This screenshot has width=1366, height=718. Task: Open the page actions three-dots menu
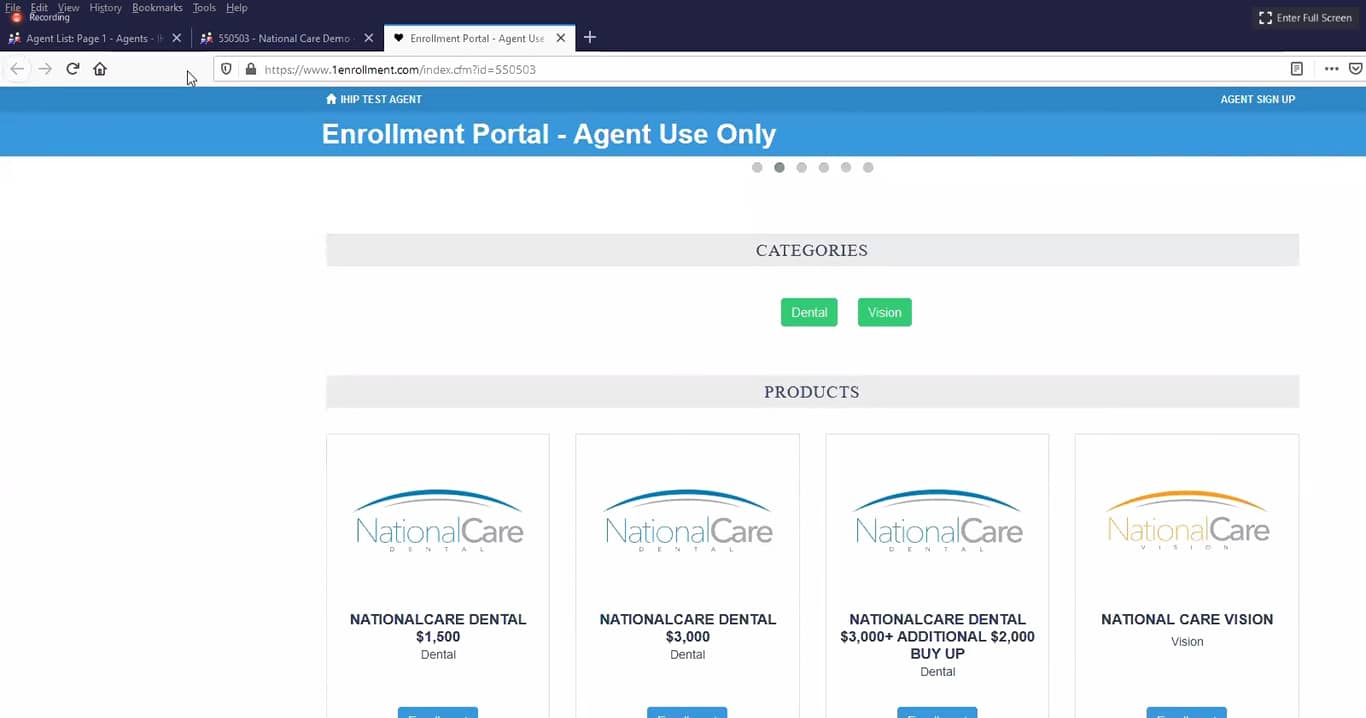pyautogui.click(x=1331, y=69)
